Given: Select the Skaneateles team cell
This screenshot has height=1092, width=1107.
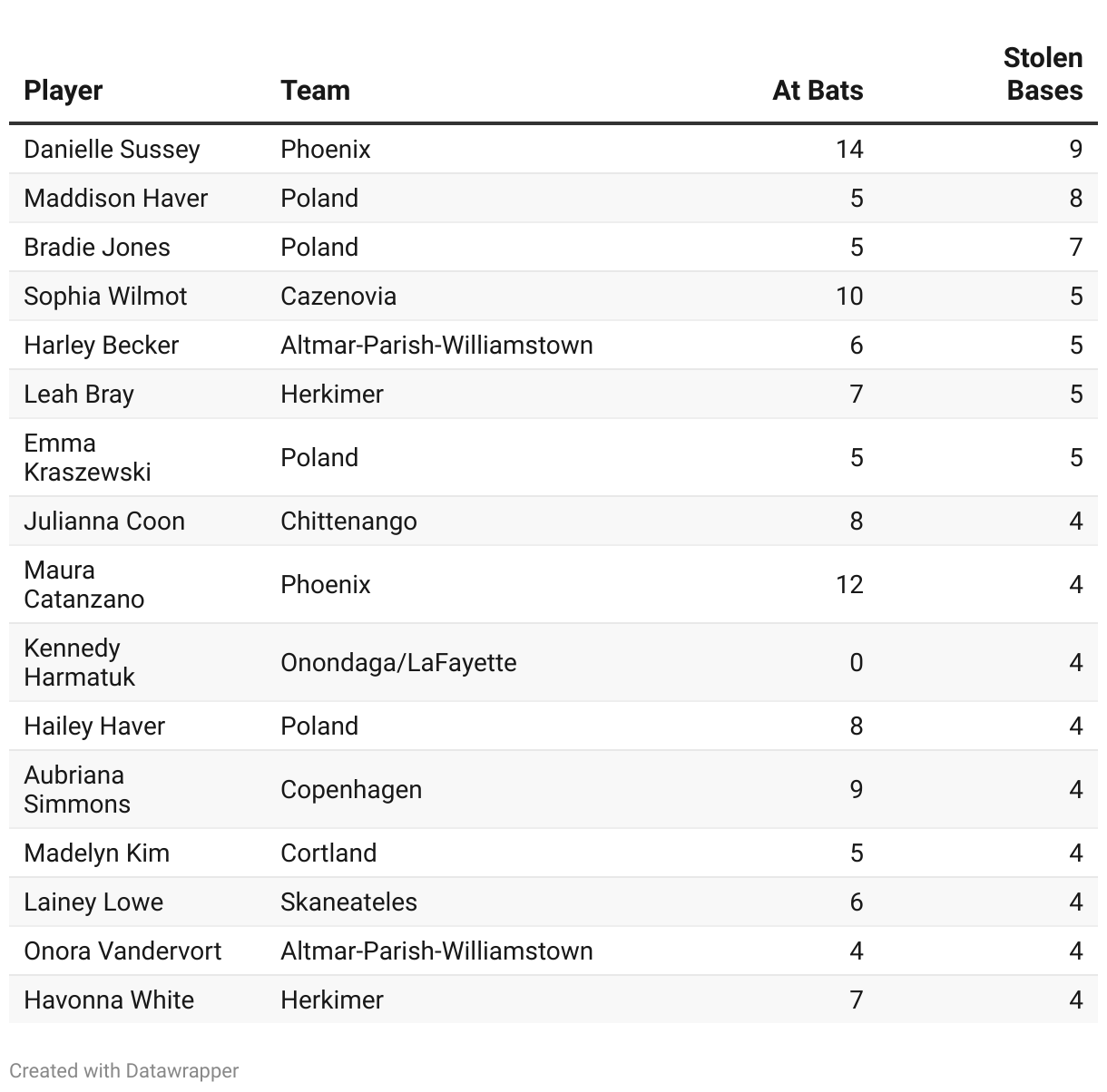Looking at the screenshot, I should click(348, 902).
